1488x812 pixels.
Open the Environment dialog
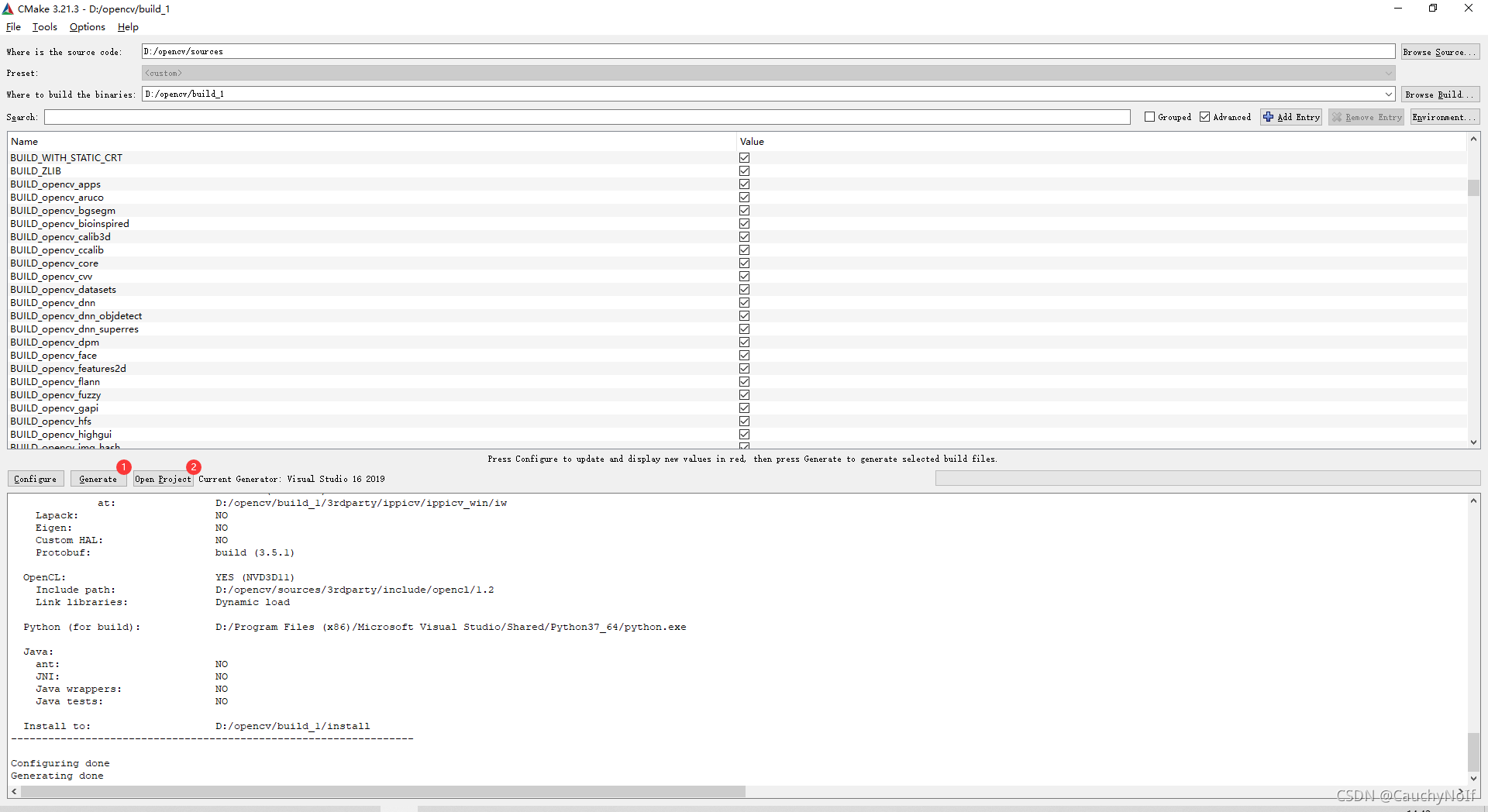[x=1443, y=117]
